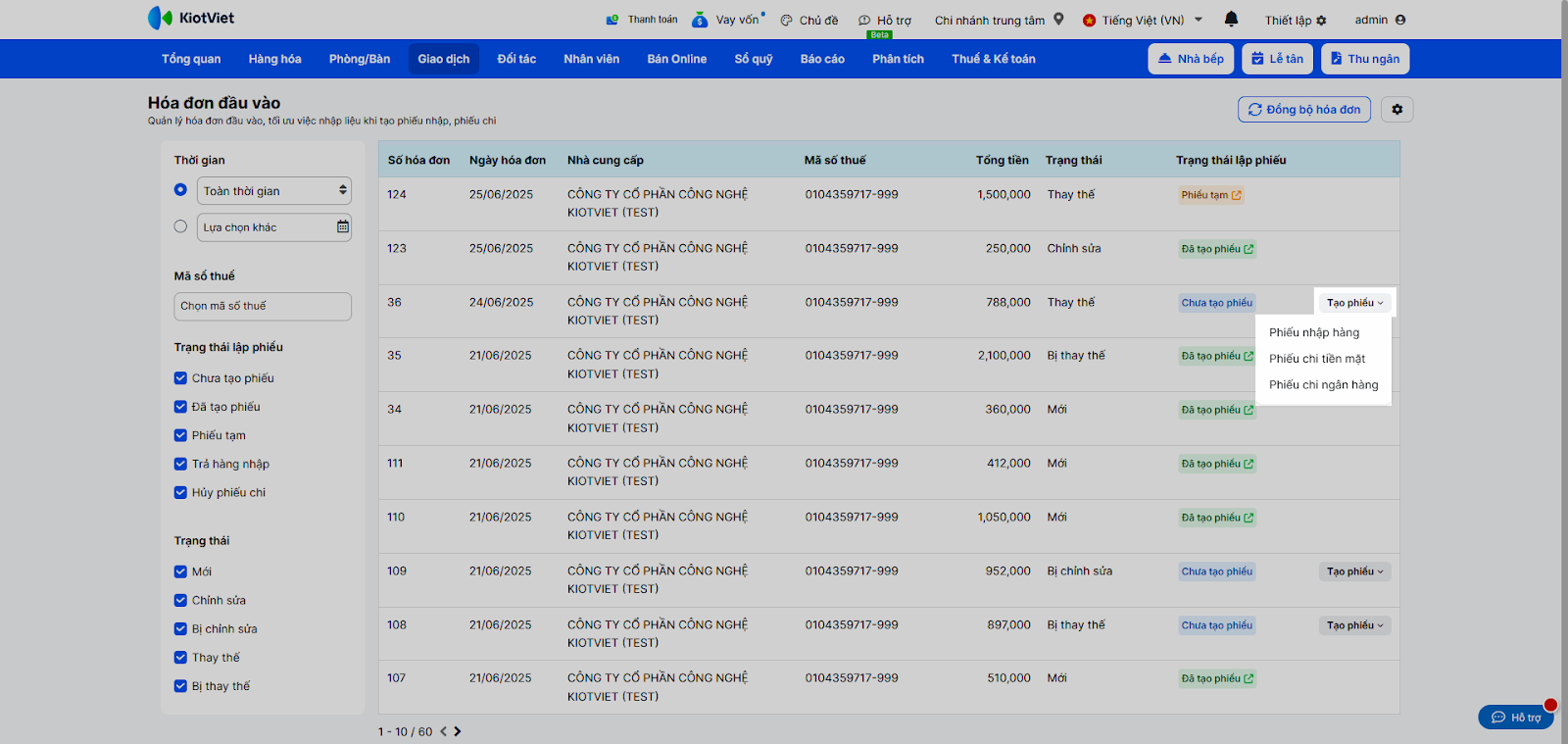Uncheck the Bị chỉnh sửa status filter
This screenshot has width=1568, height=744.
[180, 628]
